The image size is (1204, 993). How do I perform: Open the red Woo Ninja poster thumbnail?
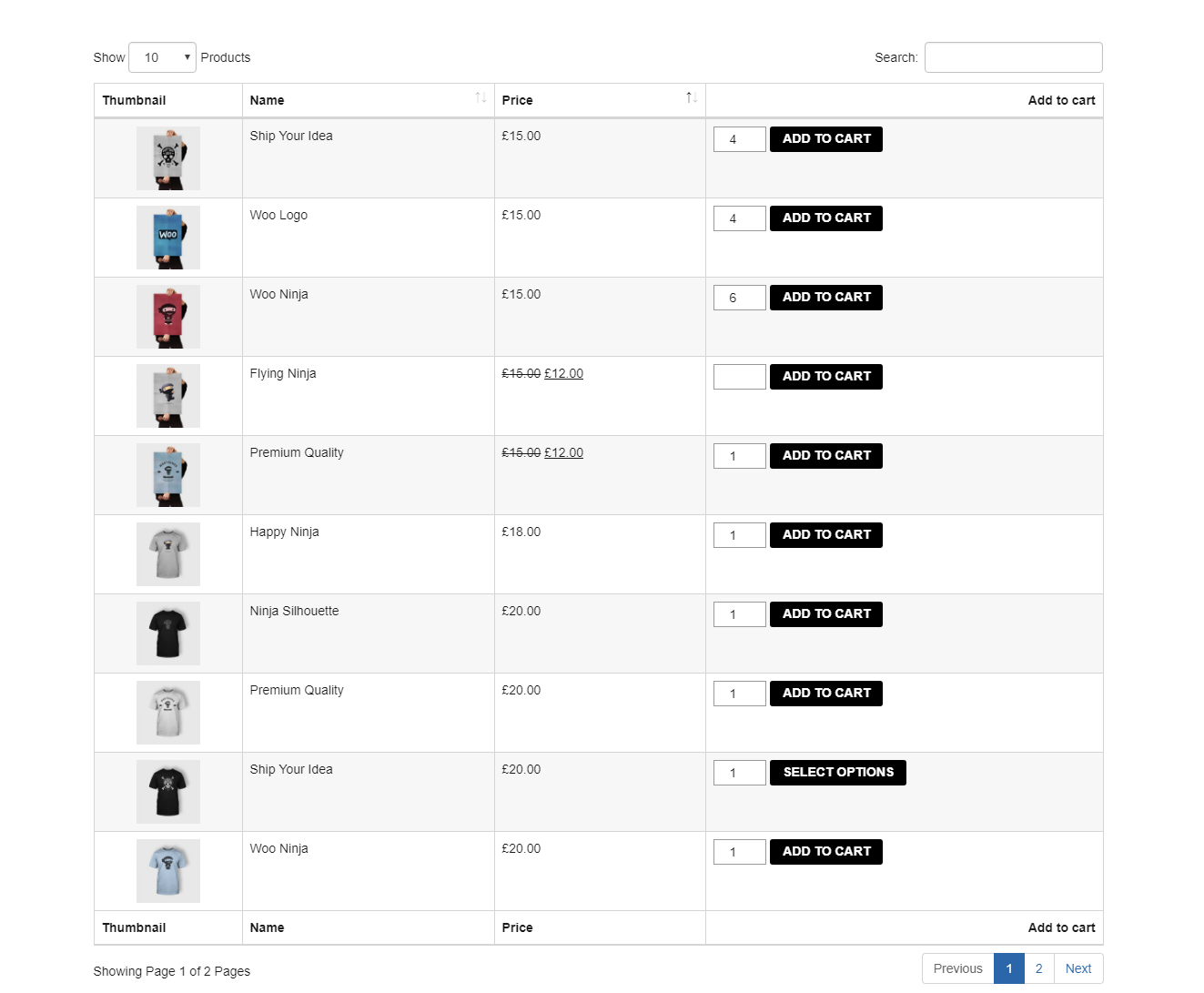click(168, 317)
